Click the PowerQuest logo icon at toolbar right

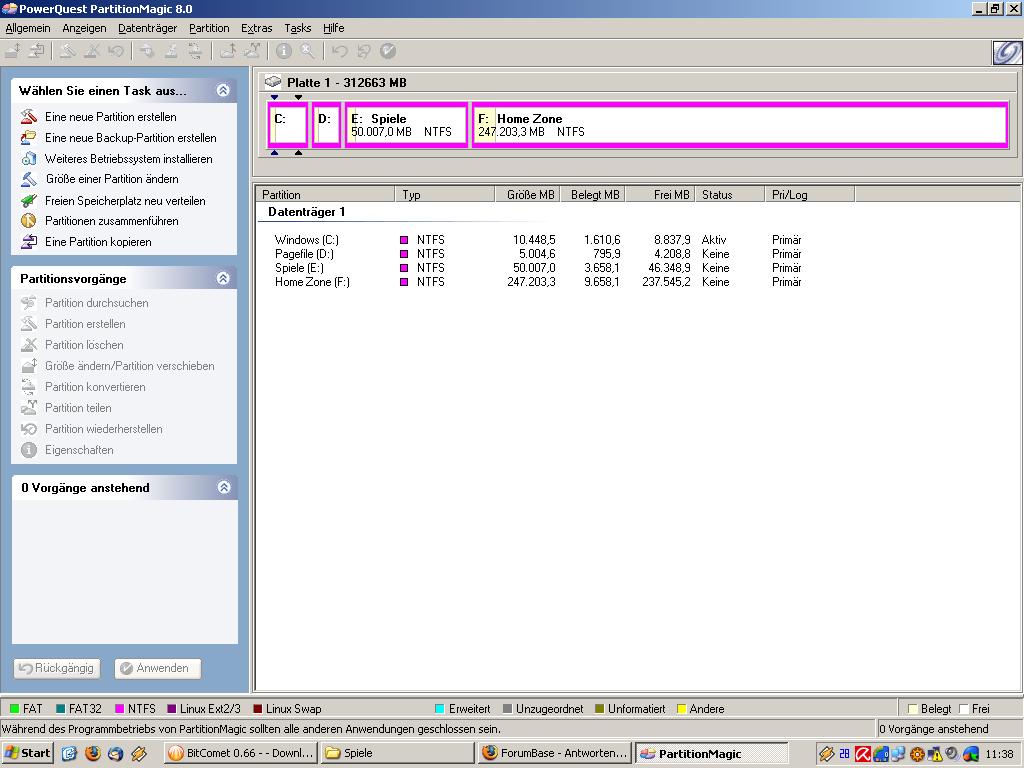(1006, 52)
